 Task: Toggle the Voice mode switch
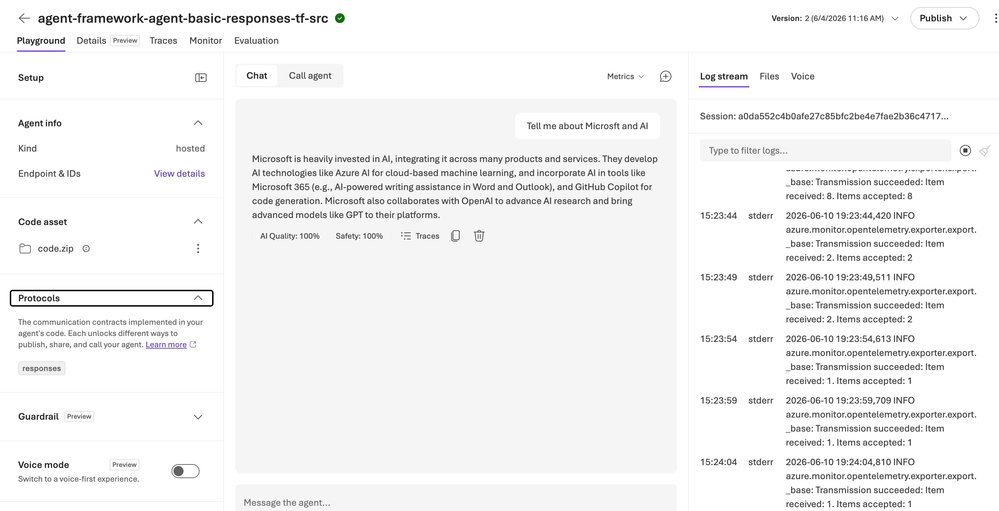[185, 471]
